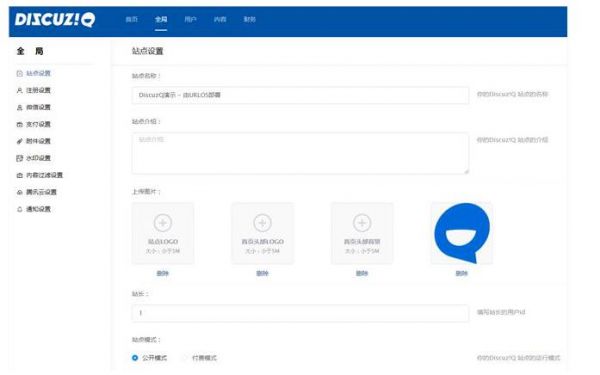Screen dimensions: 600x375
Task: Click the 站点名称 text input field
Action: pos(300,95)
